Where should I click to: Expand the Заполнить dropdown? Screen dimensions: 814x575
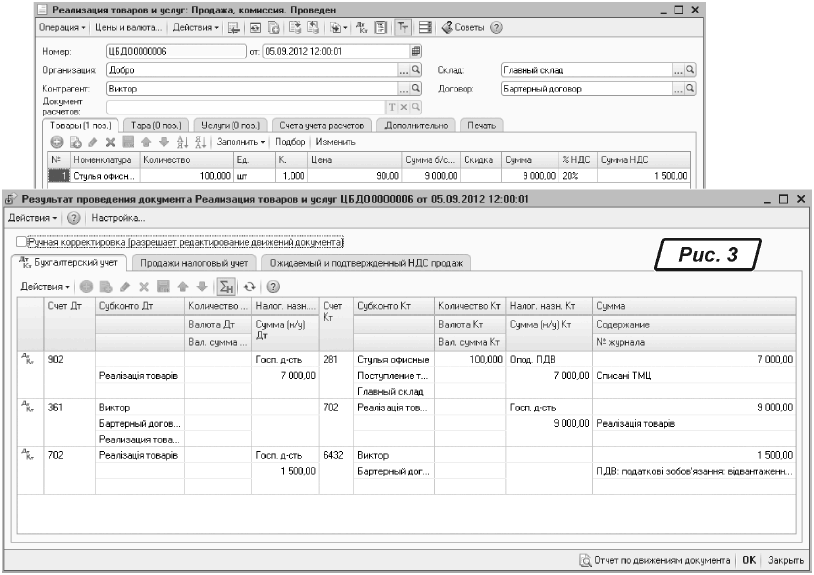[x=237, y=143]
